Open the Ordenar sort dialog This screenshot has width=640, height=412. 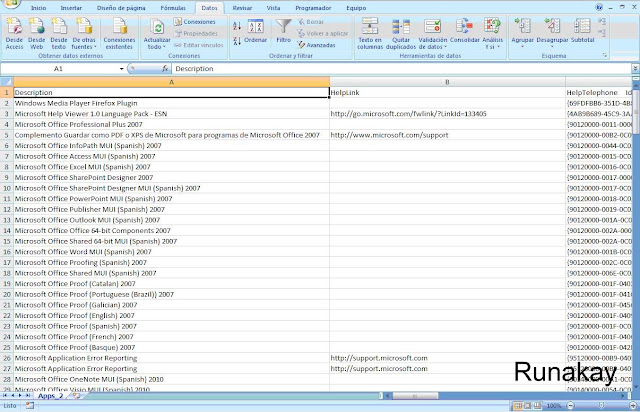pyautogui.click(x=256, y=31)
